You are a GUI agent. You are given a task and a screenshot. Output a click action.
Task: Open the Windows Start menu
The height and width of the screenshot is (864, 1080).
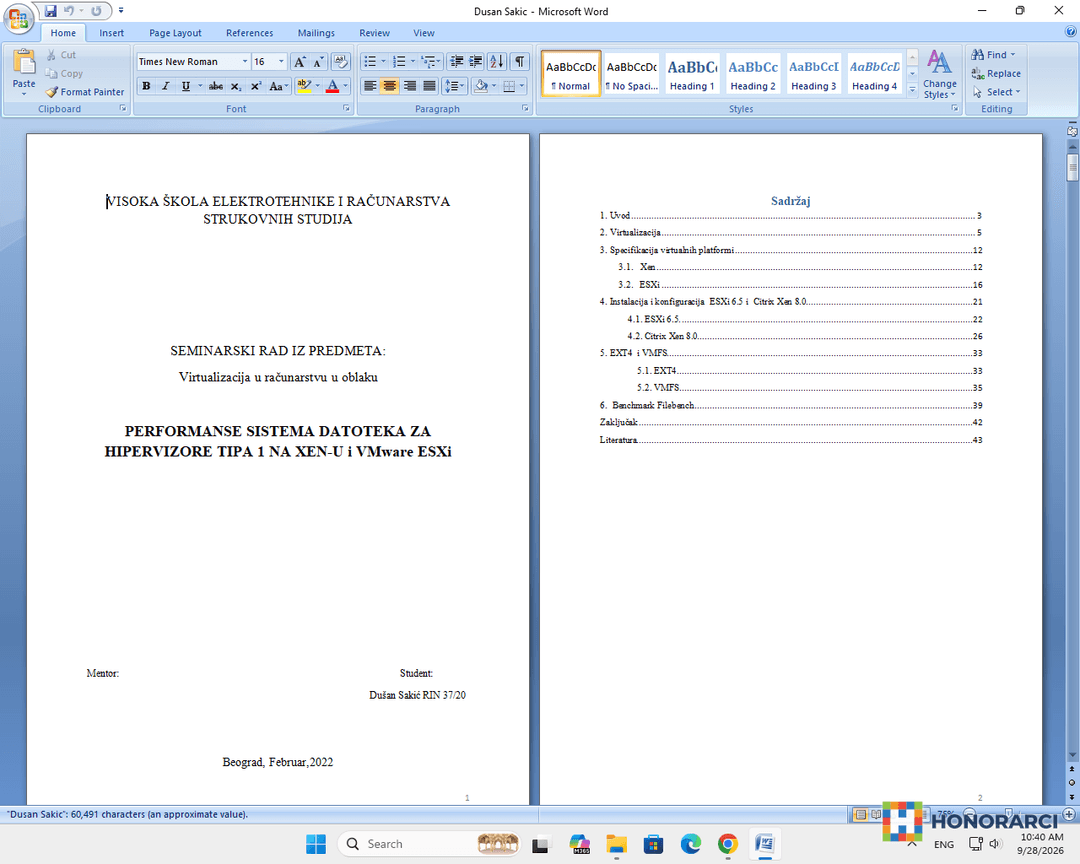[316, 844]
